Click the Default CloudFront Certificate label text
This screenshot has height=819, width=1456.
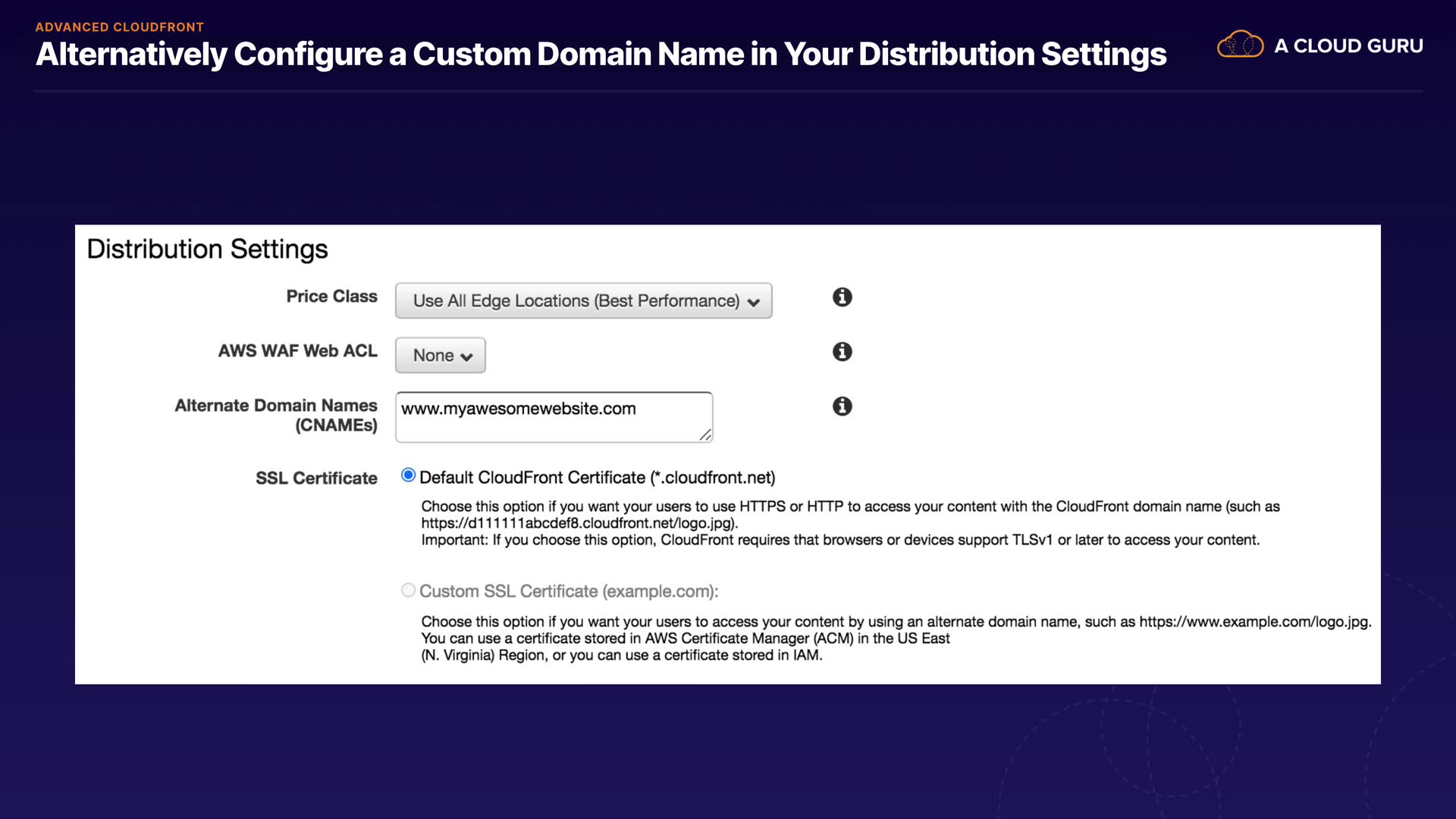(x=597, y=478)
